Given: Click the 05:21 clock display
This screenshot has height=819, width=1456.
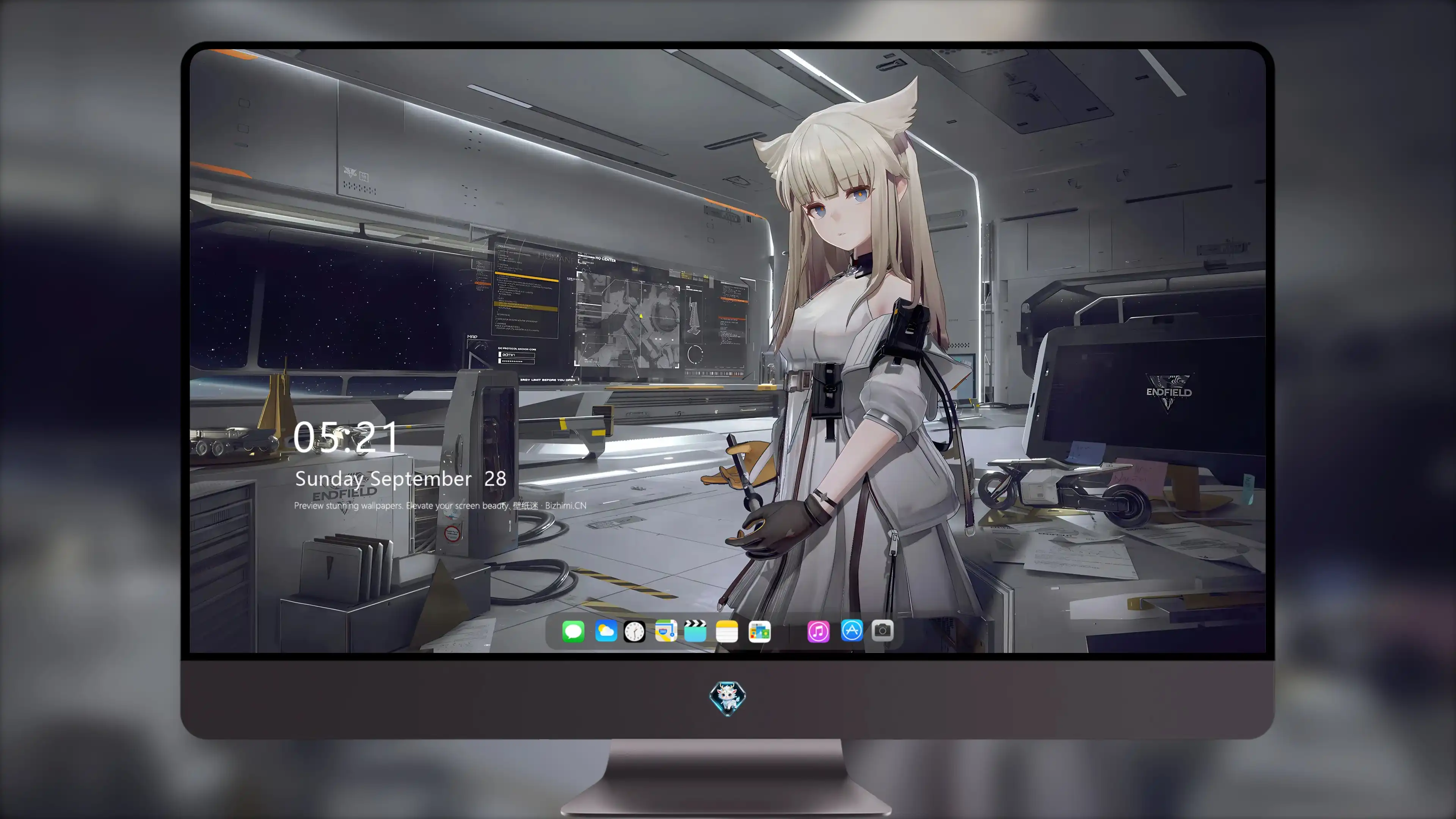Looking at the screenshot, I should [345, 437].
